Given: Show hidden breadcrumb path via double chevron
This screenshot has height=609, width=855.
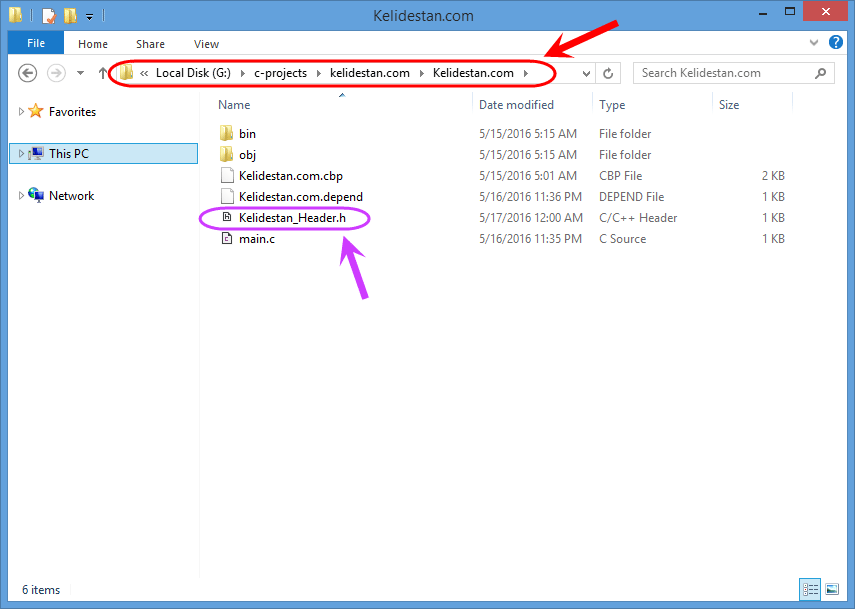Looking at the screenshot, I should click(x=144, y=73).
